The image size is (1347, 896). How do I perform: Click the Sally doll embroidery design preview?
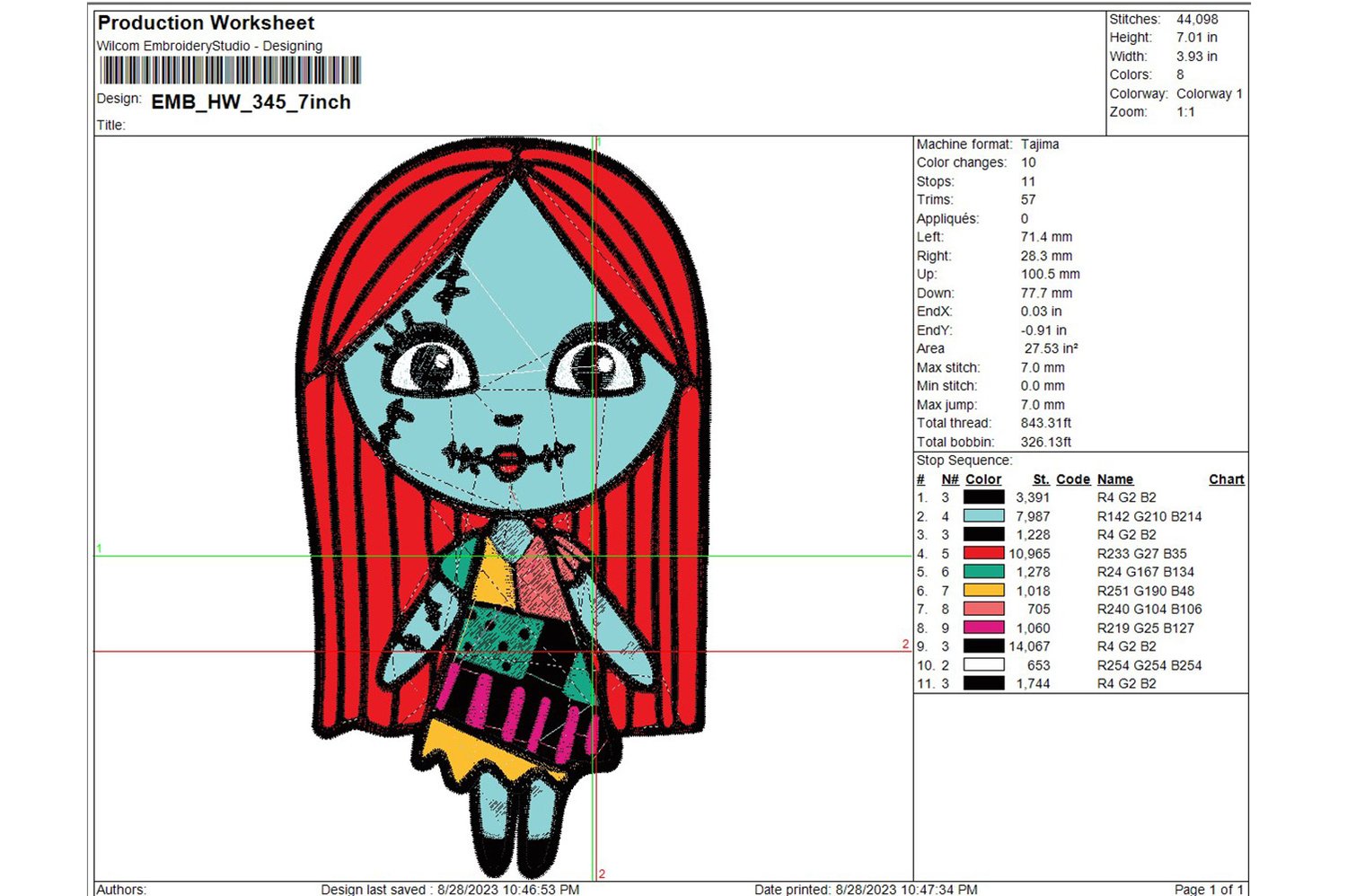pyautogui.click(x=504, y=507)
